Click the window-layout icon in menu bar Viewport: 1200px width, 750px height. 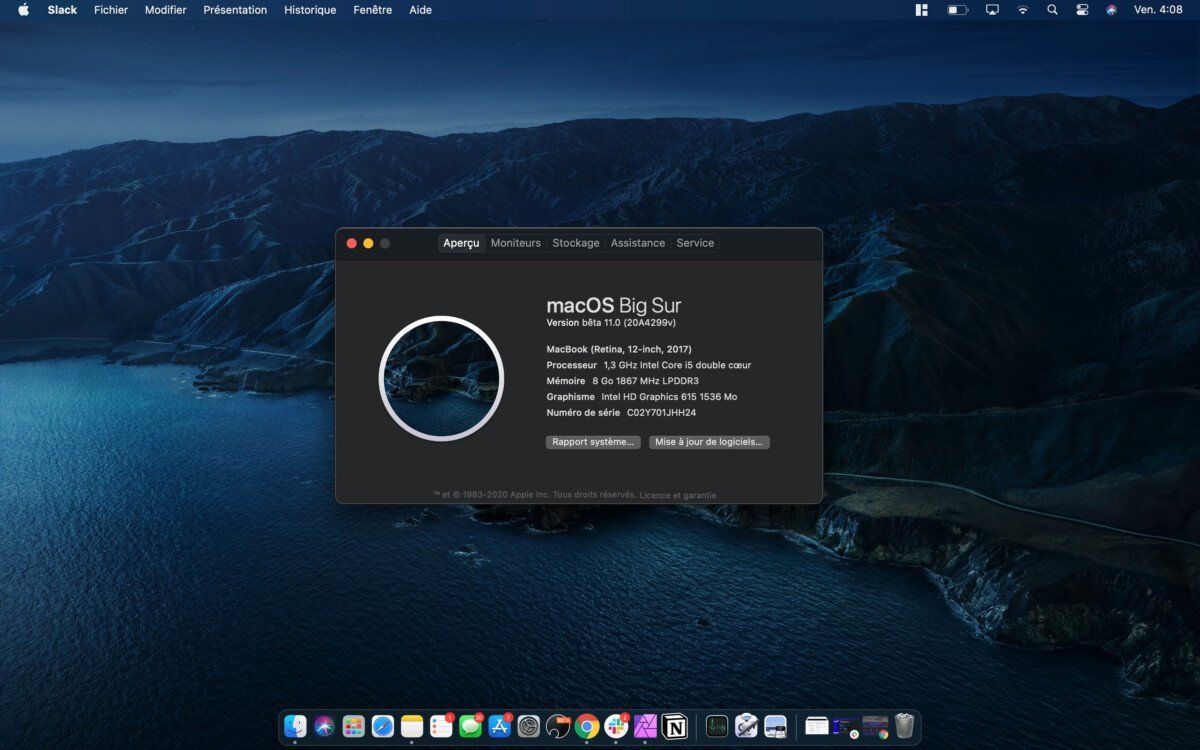[922, 9]
